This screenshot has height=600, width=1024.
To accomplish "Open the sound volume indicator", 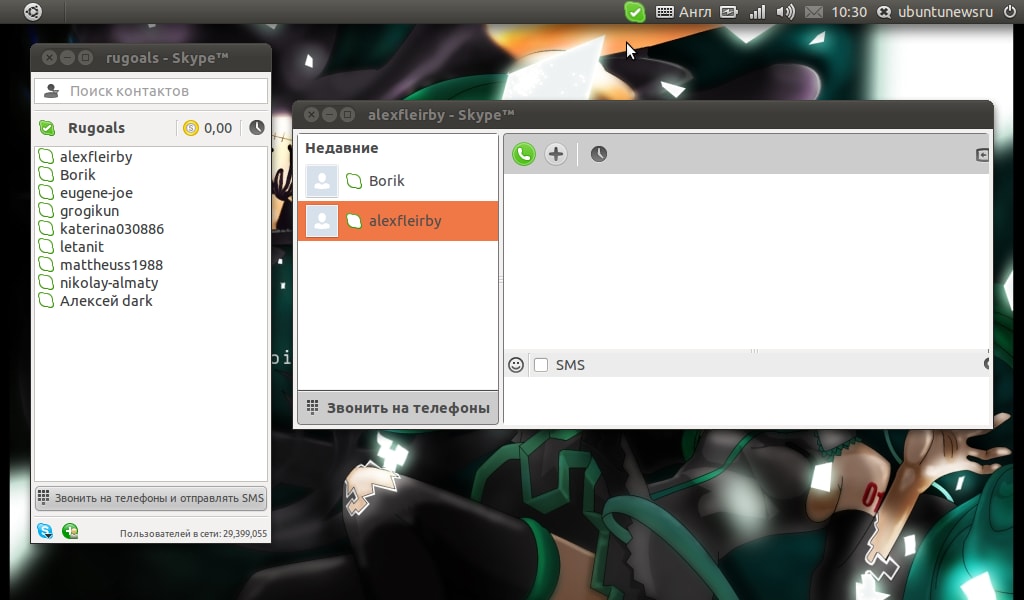I will 785,12.
